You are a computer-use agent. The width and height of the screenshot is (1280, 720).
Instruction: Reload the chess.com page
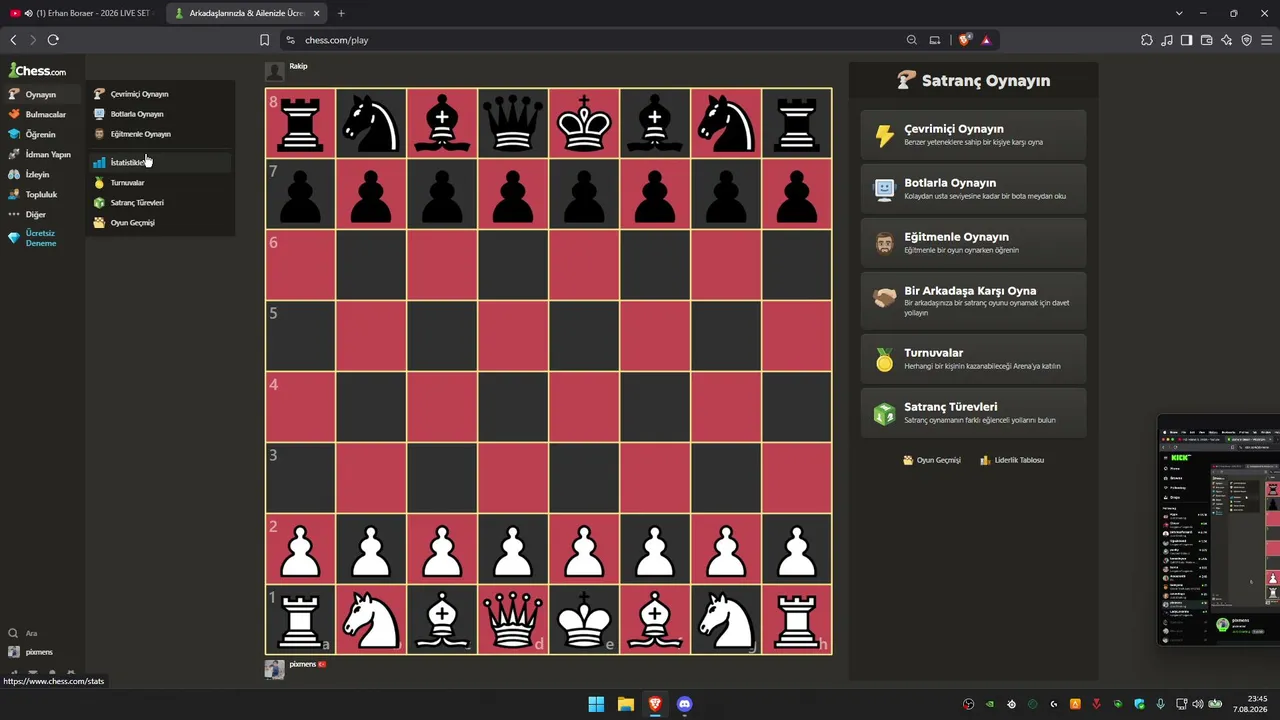click(x=53, y=40)
